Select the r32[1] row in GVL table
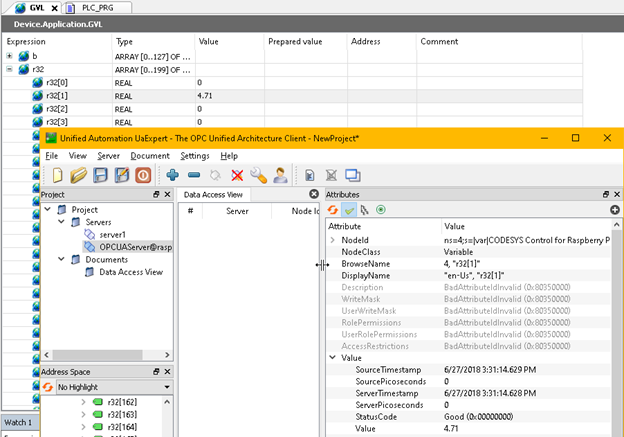The height and width of the screenshot is (437, 624). (292, 96)
